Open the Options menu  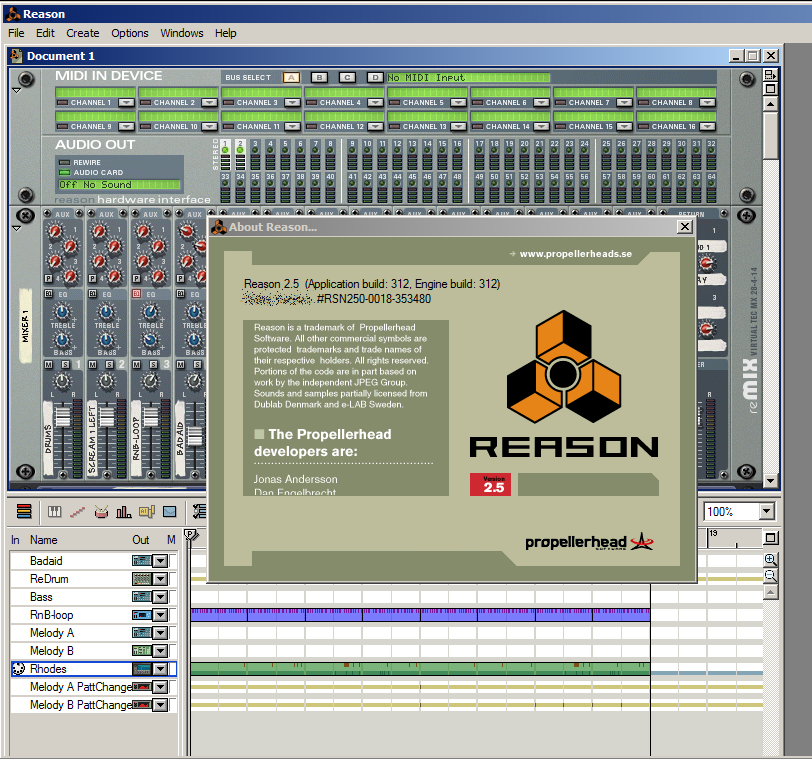click(x=129, y=33)
